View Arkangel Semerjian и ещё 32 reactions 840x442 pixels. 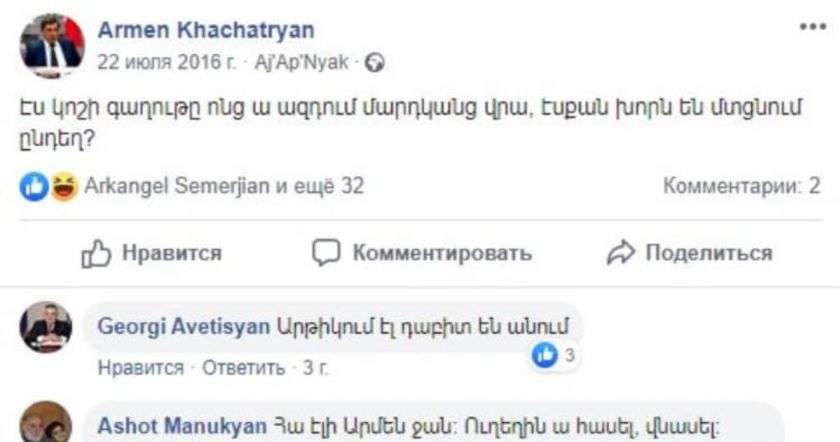point(224,186)
